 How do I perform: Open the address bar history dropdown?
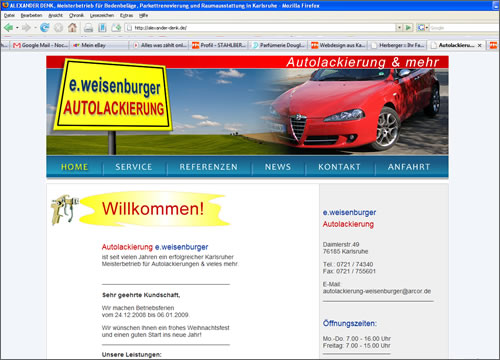(399, 28)
